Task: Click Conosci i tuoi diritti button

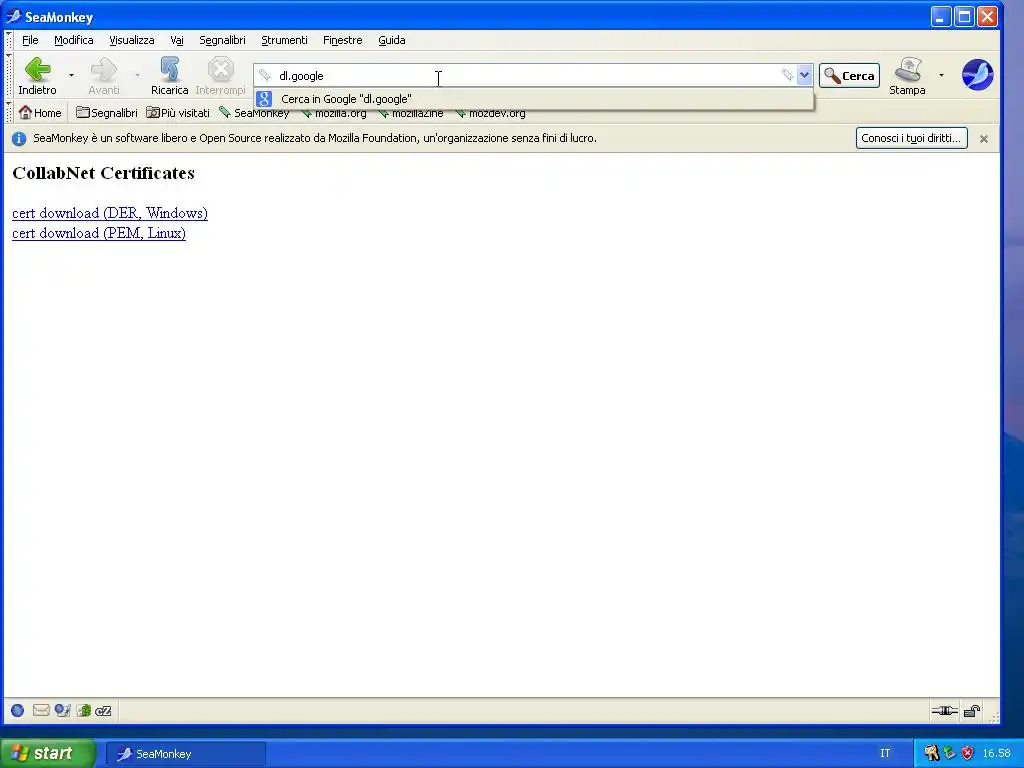Action: click(x=911, y=138)
